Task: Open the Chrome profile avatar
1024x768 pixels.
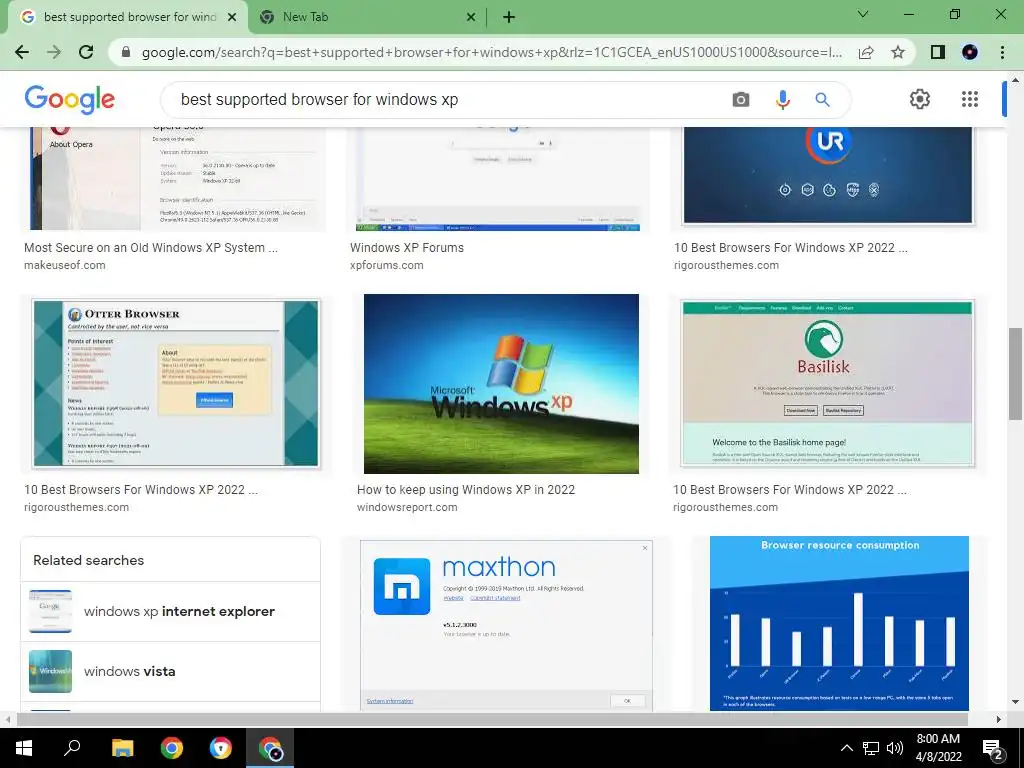Action: click(970, 52)
